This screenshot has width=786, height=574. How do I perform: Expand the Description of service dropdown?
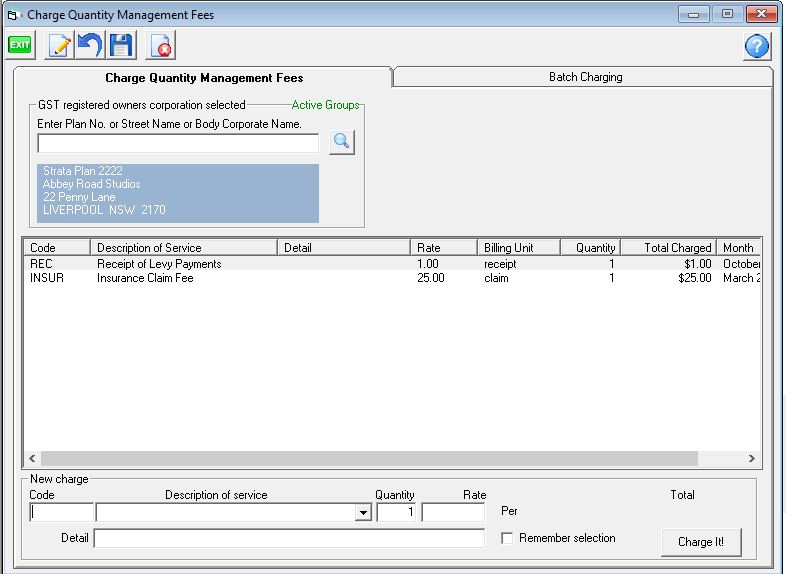363,512
